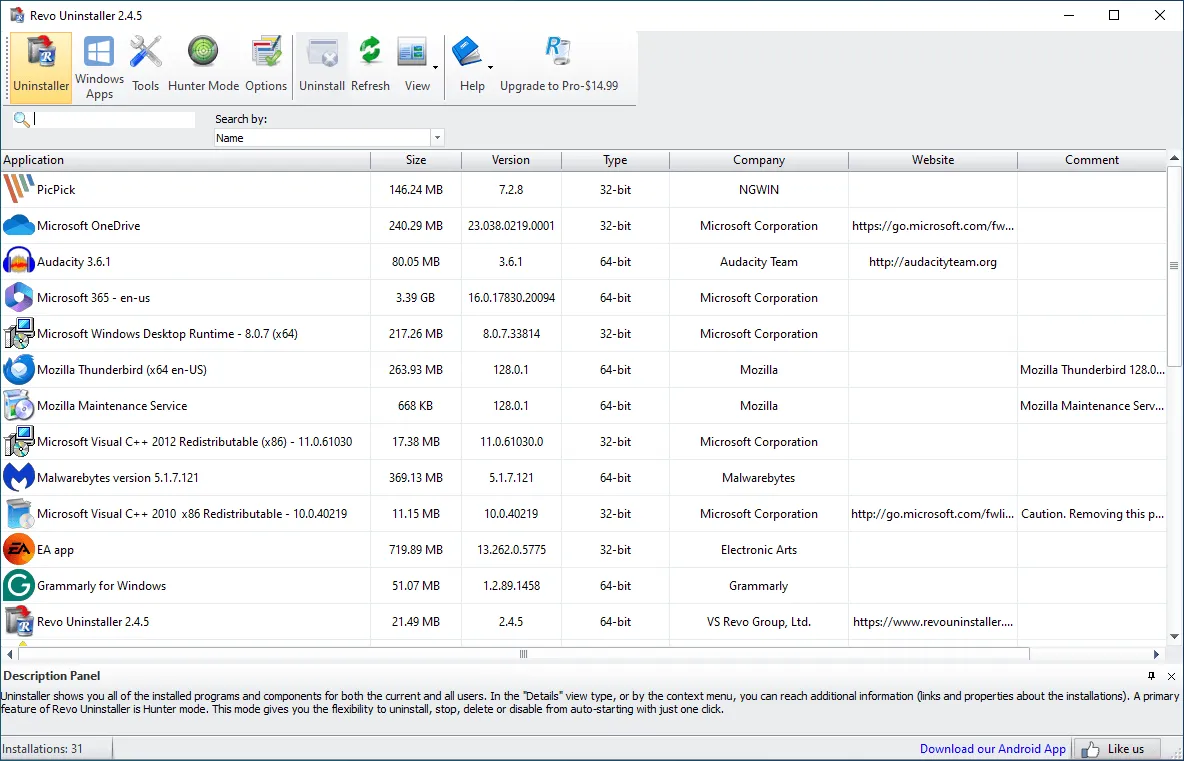Switch to Windows Apps view
Viewport: 1184px width, 761px height.
(x=98, y=64)
